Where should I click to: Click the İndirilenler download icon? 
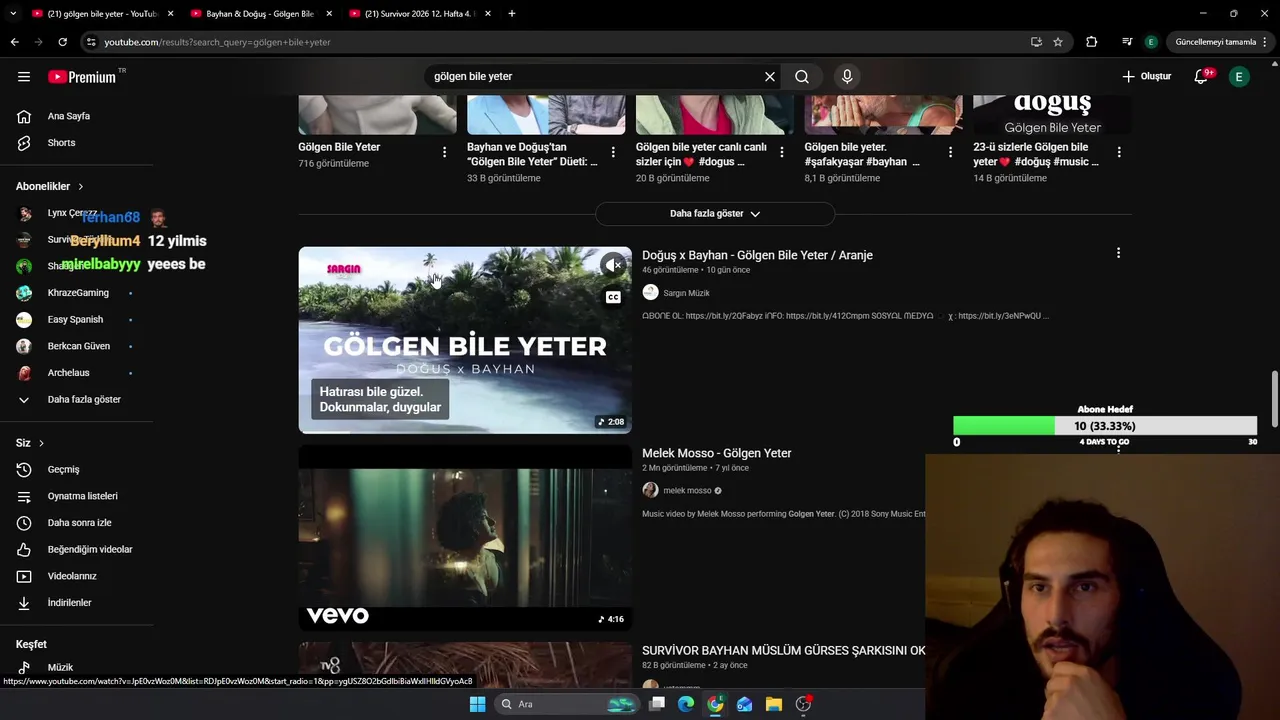(x=24, y=603)
